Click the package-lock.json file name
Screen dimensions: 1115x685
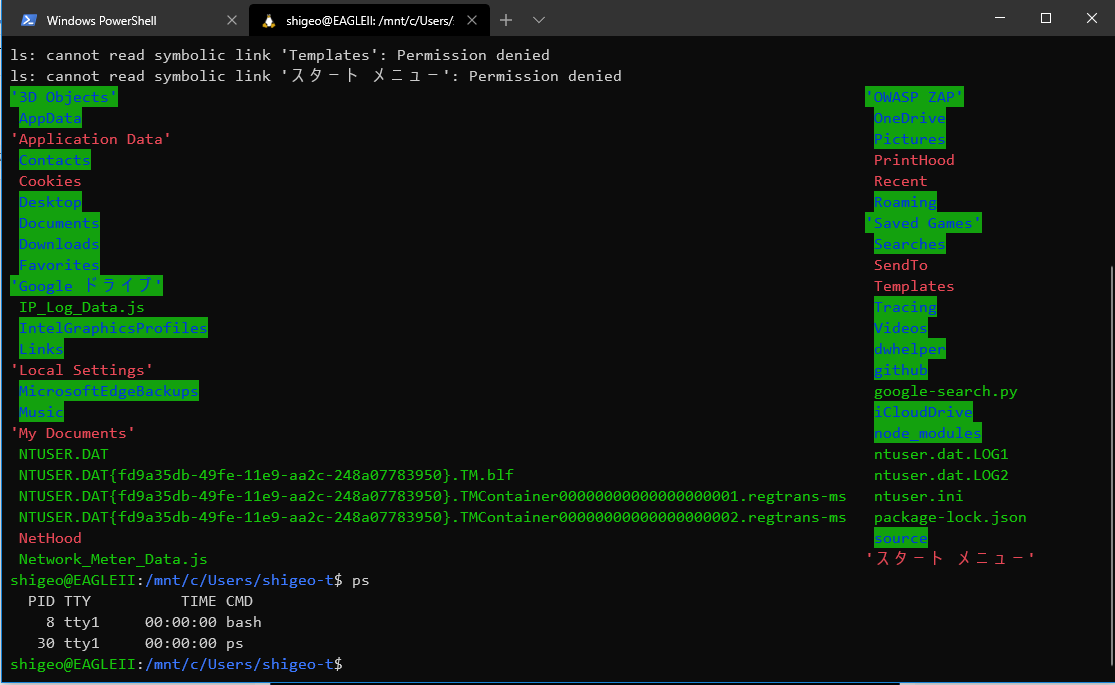[951, 517]
